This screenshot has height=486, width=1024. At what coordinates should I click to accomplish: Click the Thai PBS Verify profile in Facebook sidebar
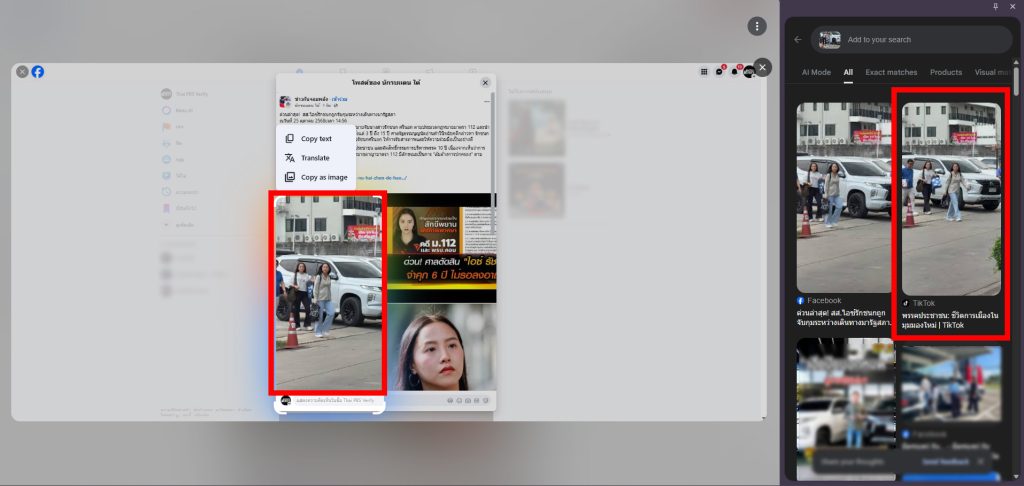tap(184, 94)
